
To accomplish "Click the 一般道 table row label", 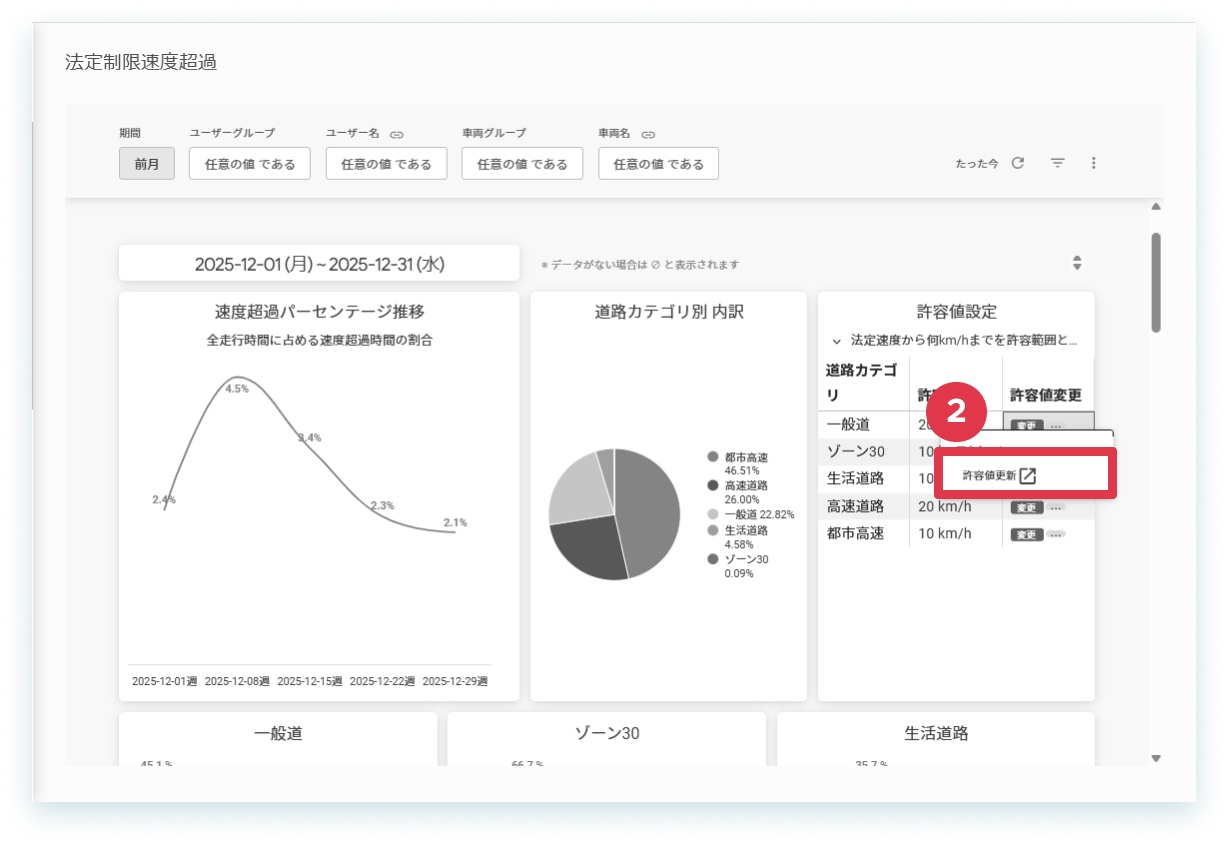I will pyautogui.click(x=847, y=425).
